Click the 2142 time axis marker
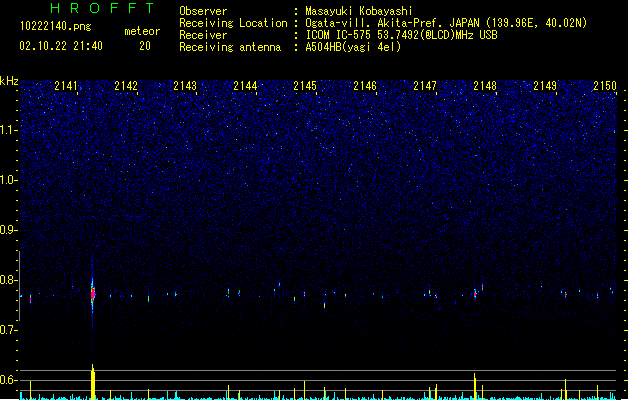Viewport: 629px width, 400px height. tap(126, 86)
